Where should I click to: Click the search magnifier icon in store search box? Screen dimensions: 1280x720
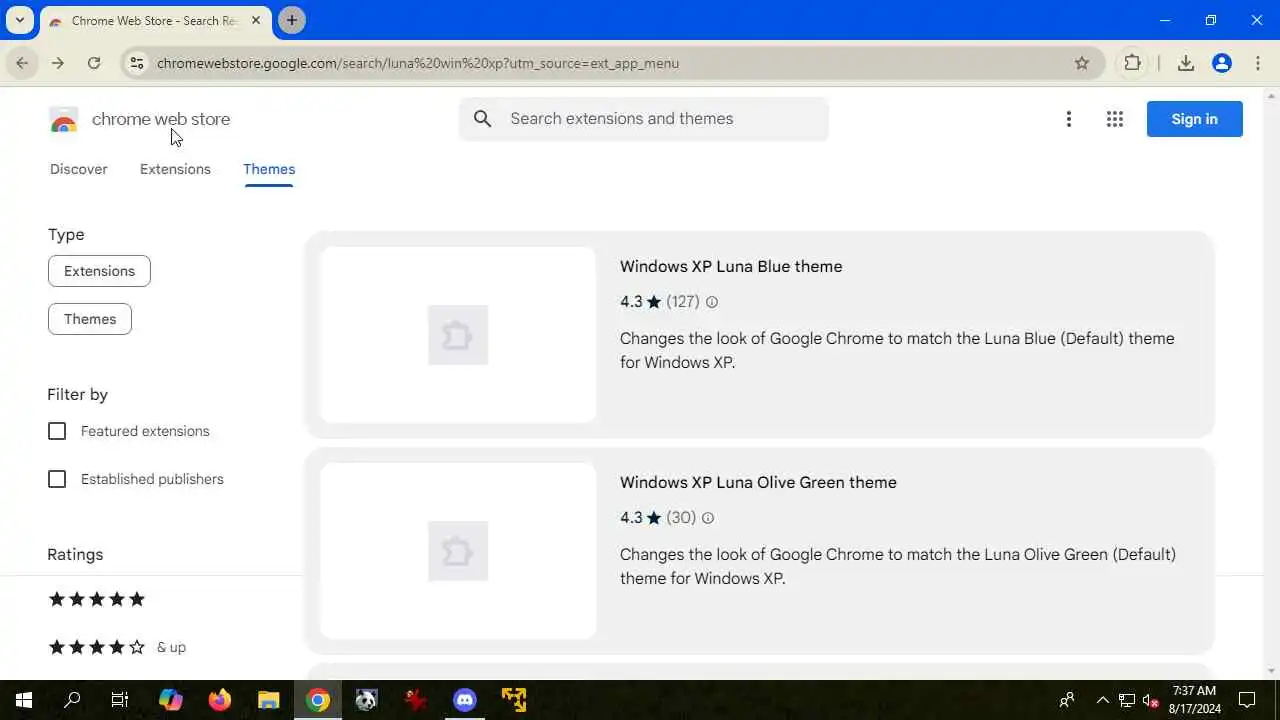pyautogui.click(x=483, y=119)
